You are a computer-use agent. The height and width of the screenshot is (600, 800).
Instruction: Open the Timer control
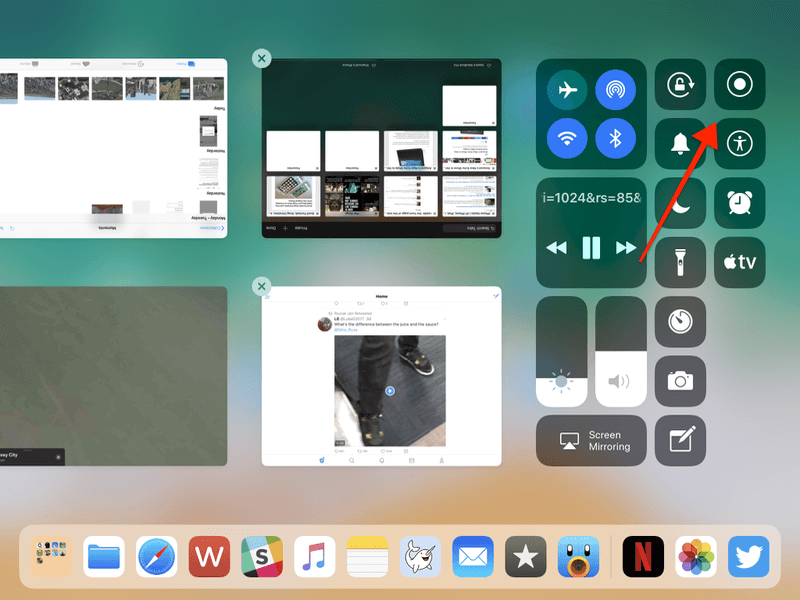pos(680,322)
